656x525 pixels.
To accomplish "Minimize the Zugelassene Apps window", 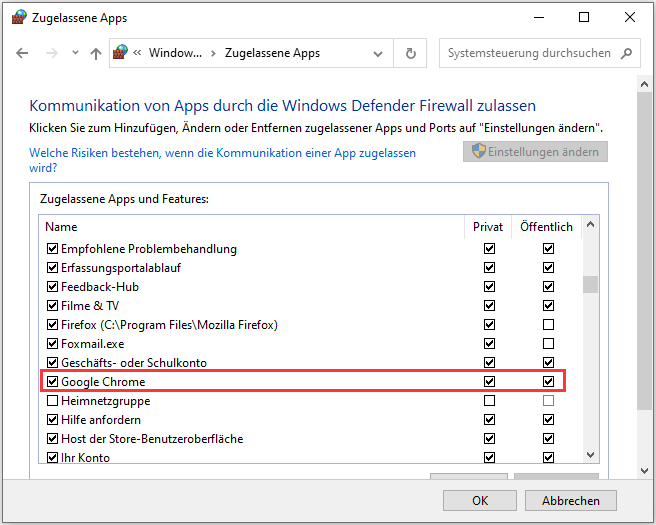I will 539,18.
